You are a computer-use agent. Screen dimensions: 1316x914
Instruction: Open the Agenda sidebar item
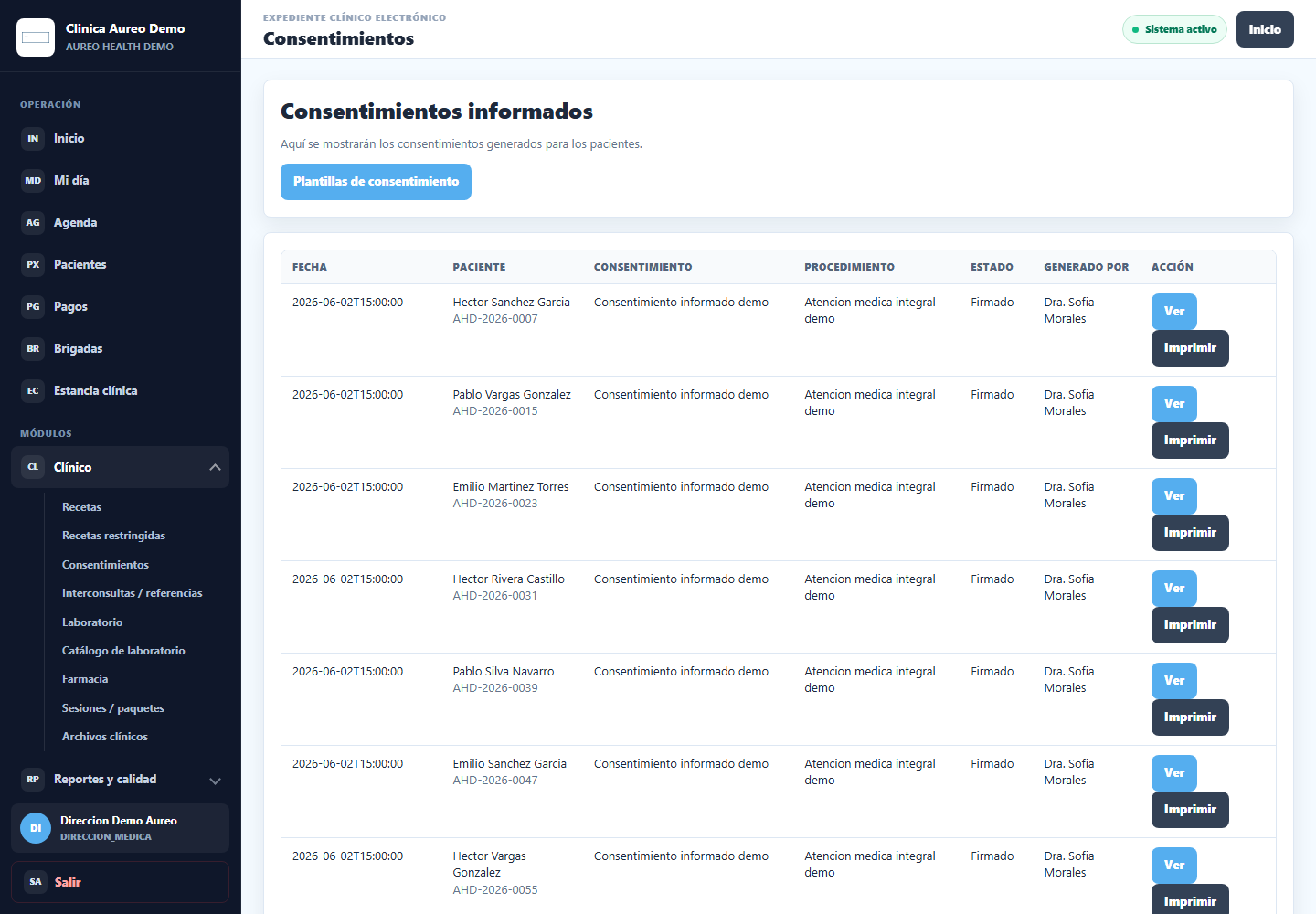pyautogui.click(x=120, y=223)
